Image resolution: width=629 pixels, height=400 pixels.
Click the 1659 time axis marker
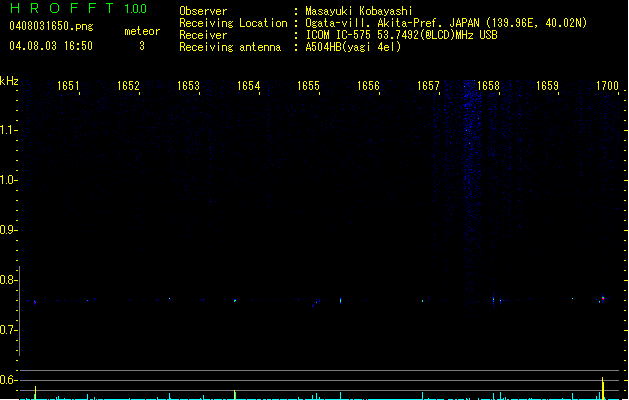(548, 86)
